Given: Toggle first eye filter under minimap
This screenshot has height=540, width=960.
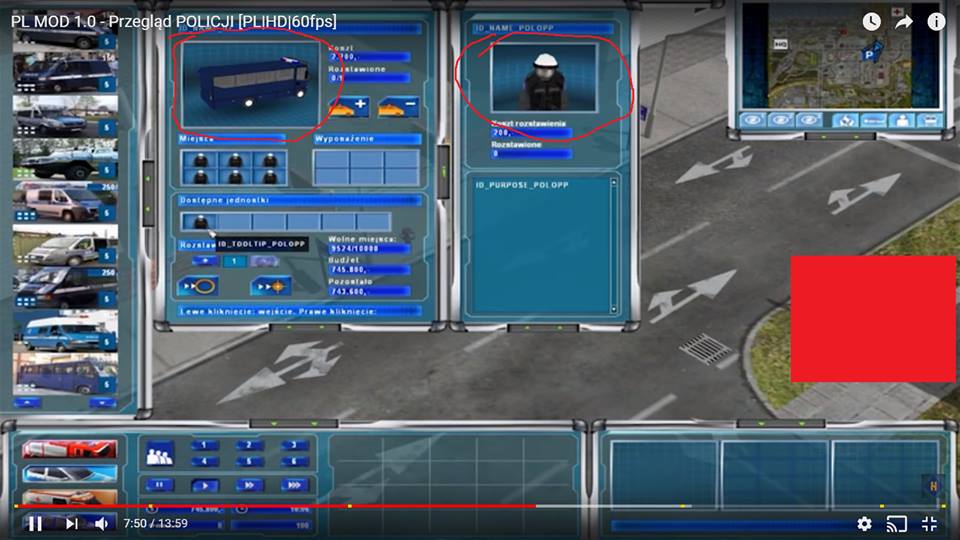Looking at the screenshot, I should coord(752,120).
